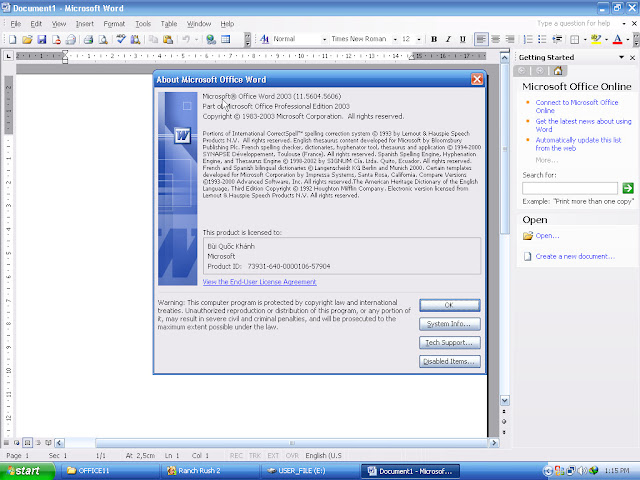Toggle Italic formatting

(448, 39)
